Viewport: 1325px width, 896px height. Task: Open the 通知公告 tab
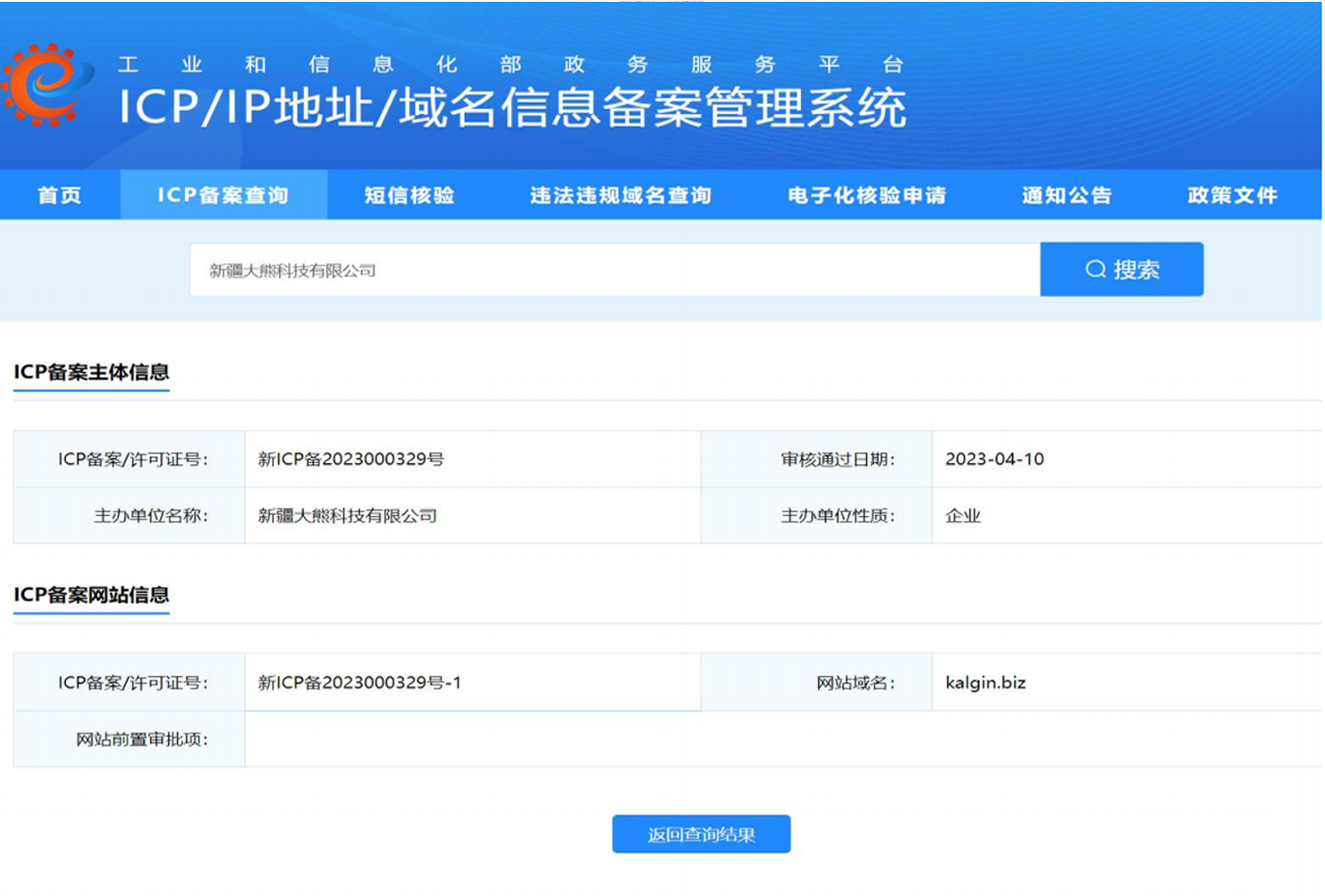1067,195
